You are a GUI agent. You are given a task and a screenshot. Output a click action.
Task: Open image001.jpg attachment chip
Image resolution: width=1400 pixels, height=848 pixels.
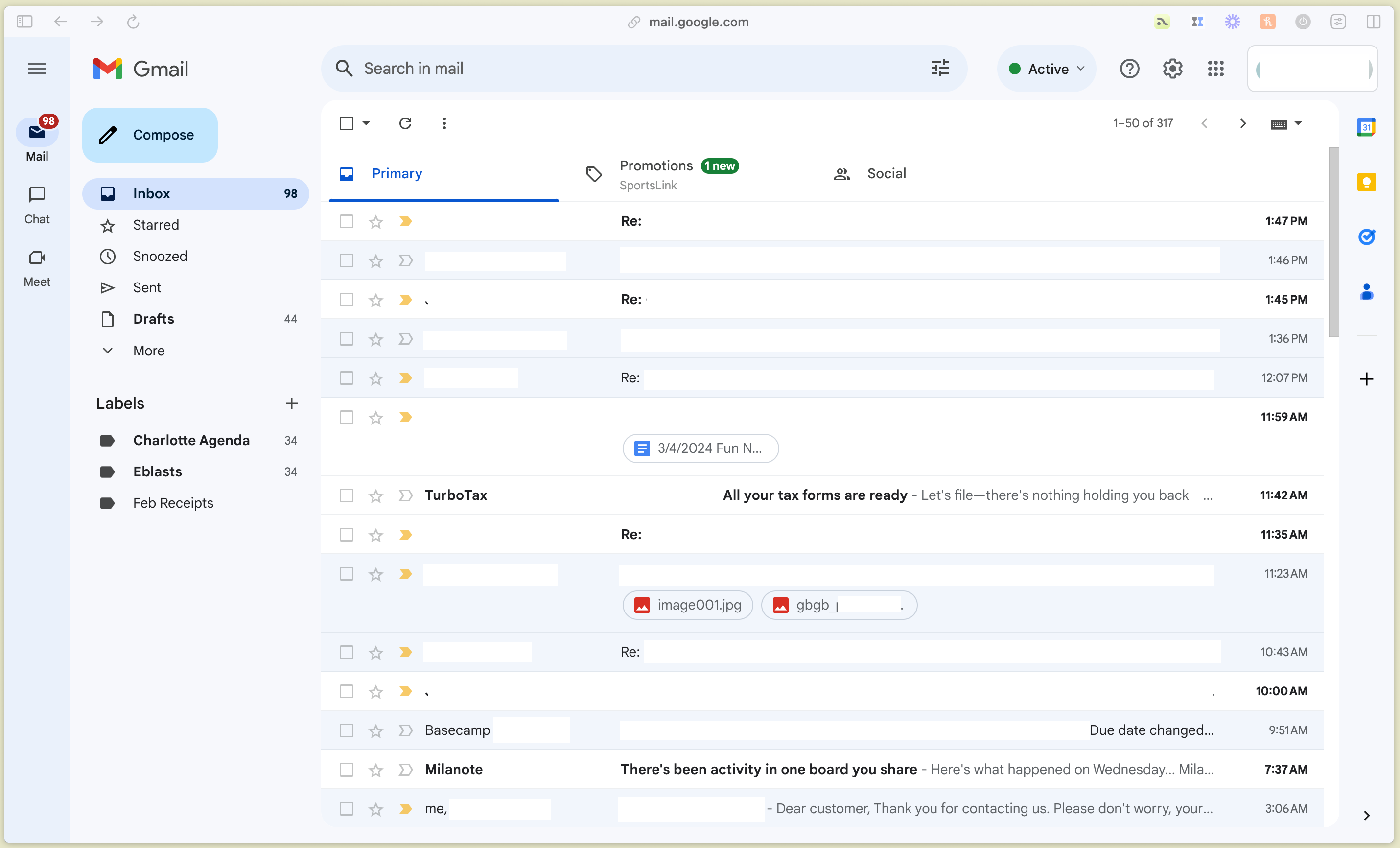click(x=687, y=605)
